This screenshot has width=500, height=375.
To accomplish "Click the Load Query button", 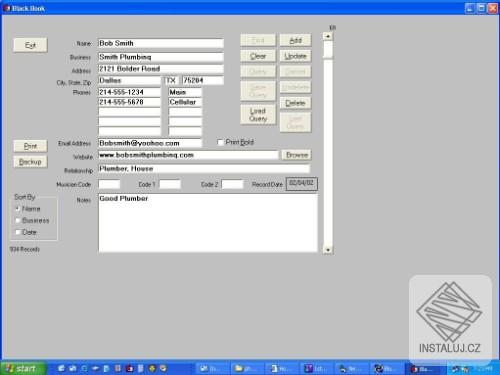I will [258, 114].
